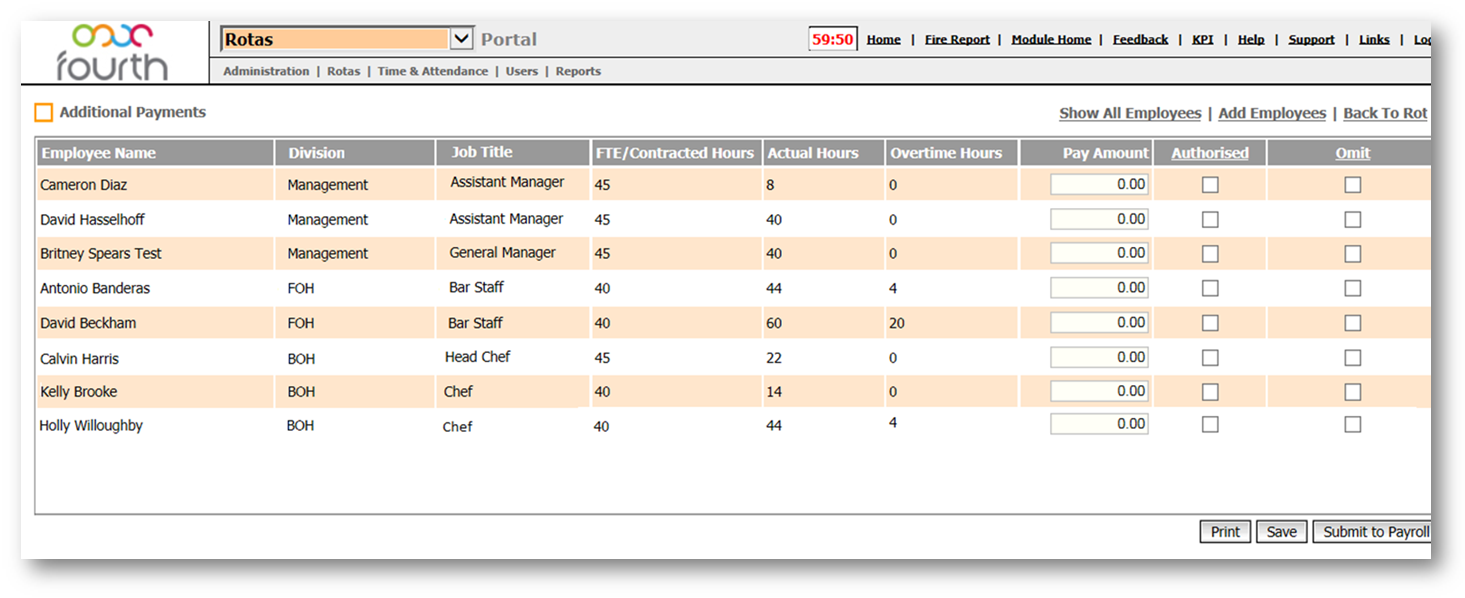Tick Omit checkbox for David Beckham
The image size is (1465, 598).
[x=1352, y=323]
